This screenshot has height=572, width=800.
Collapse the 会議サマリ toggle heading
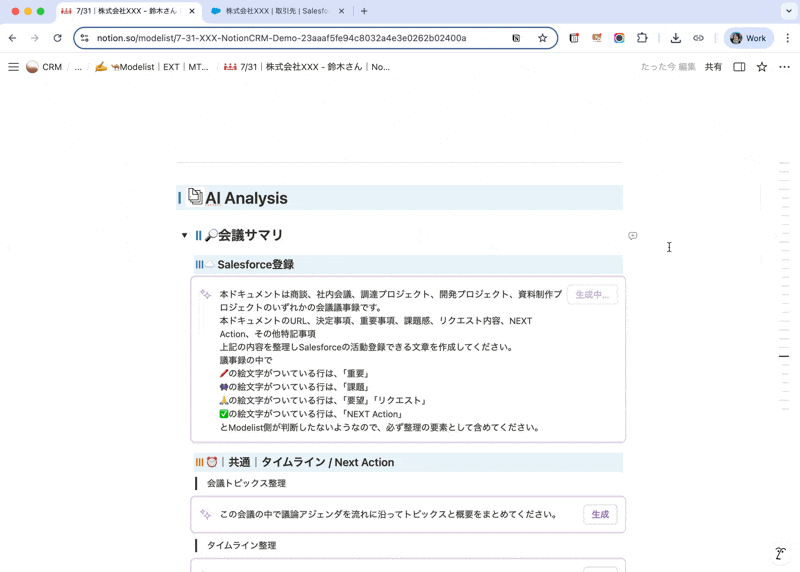coord(185,236)
